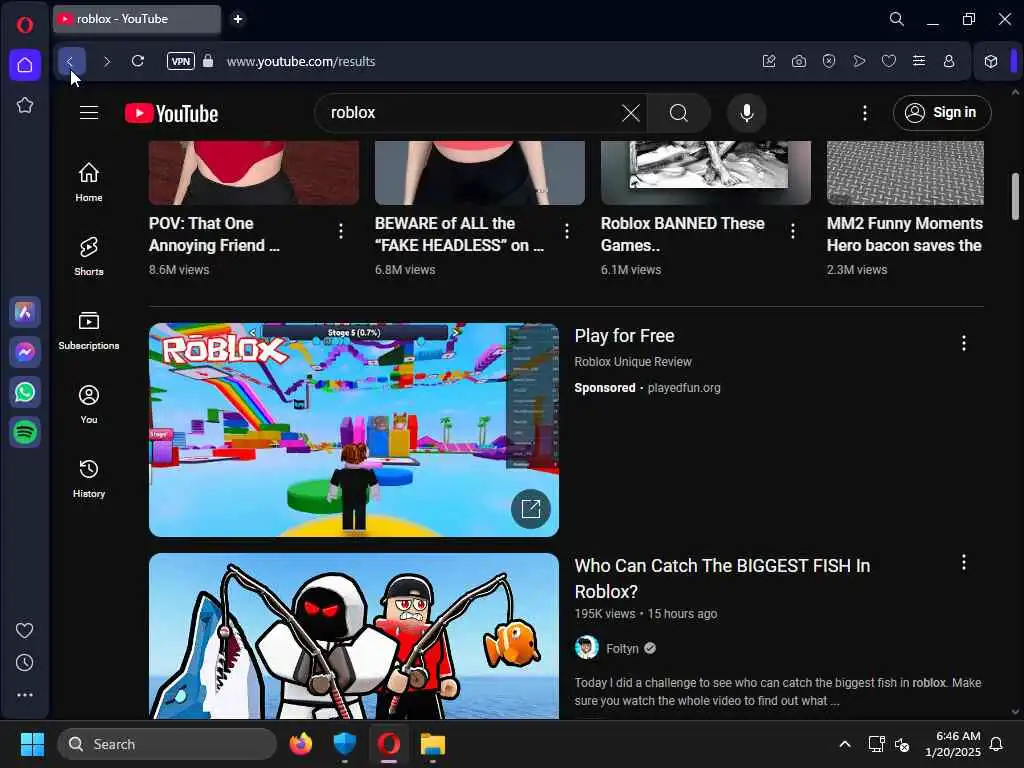Open the sidebar three-dots setup menu

pos(25,695)
